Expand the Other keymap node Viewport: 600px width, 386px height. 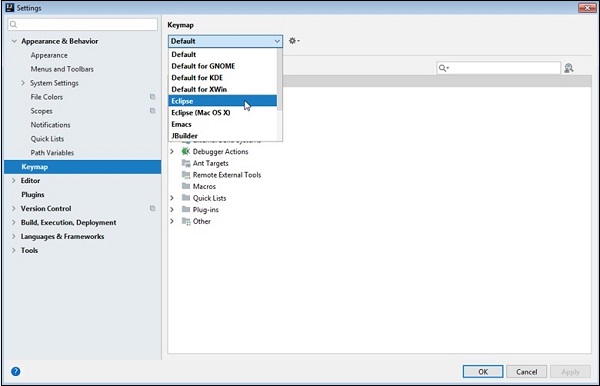click(x=172, y=221)
